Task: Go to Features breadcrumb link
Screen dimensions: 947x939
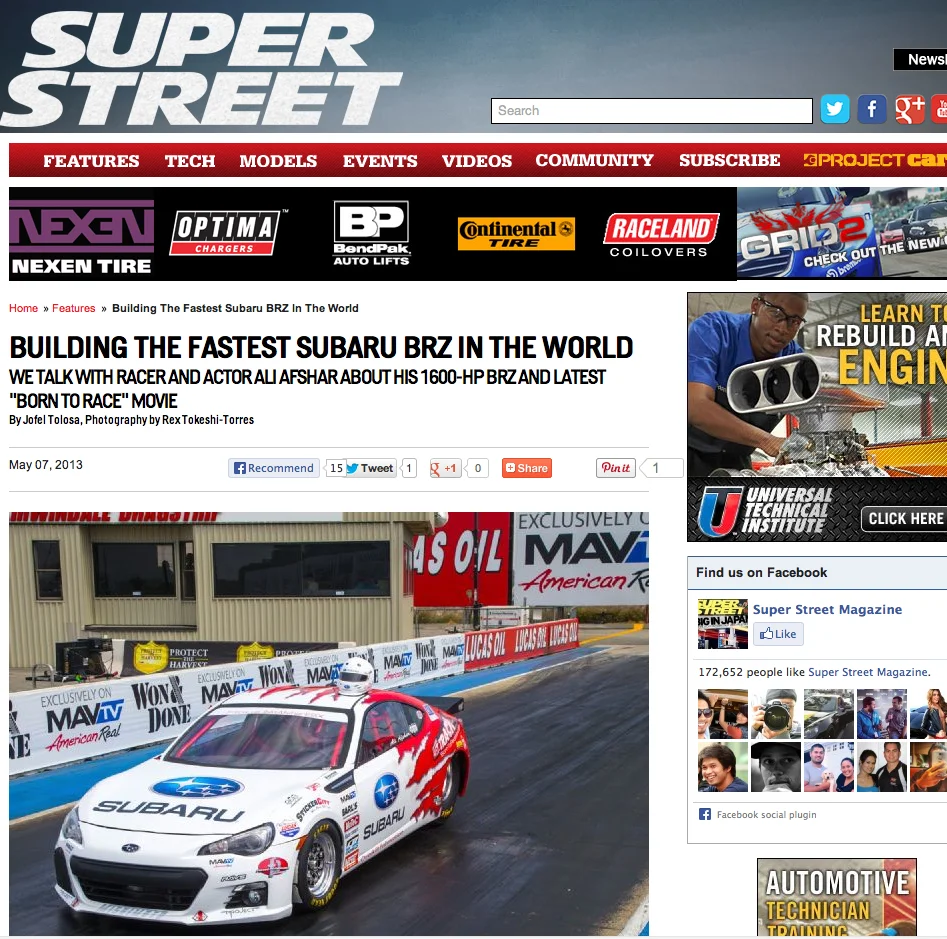Action: coord(74,308)
